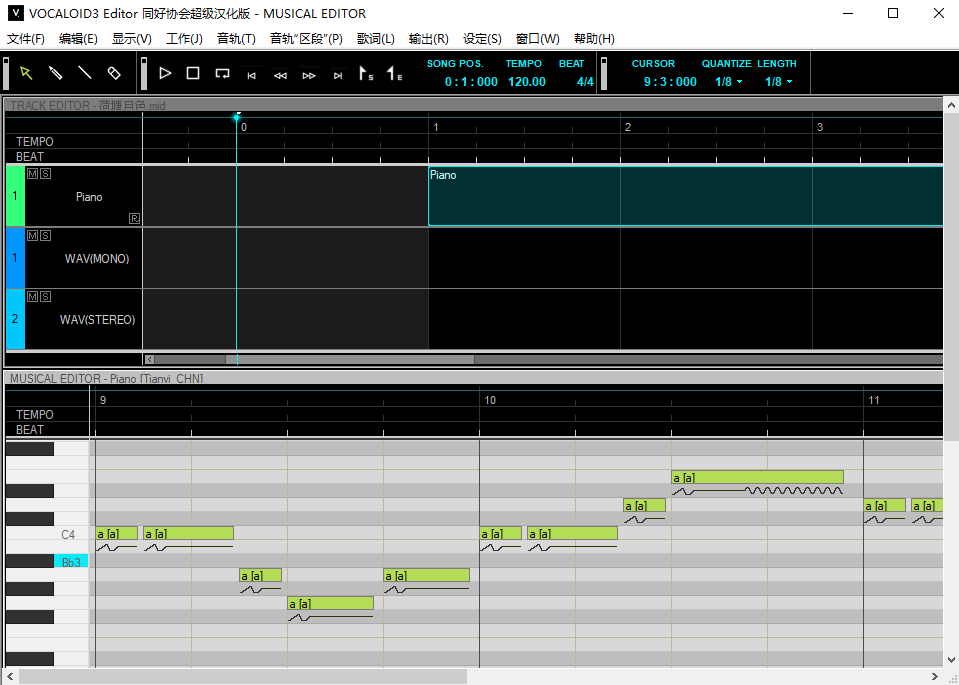Toggle the R button on Piano track
Viewport: 959px width, 685px height.
[x=135, y=218]
